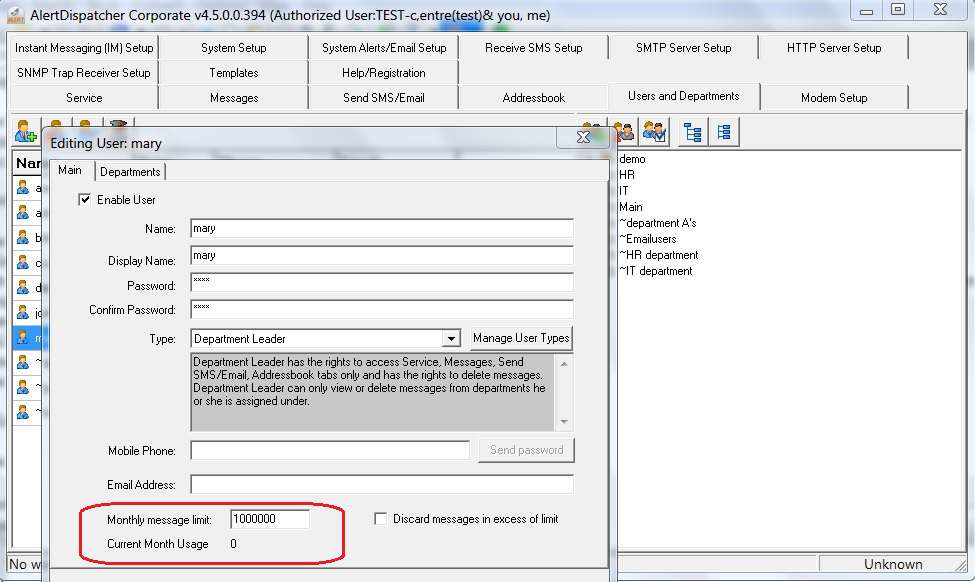Screen dimensions: 975x582
Task: Click the 'Unknown' status bar entry
Action: (892, 564)
